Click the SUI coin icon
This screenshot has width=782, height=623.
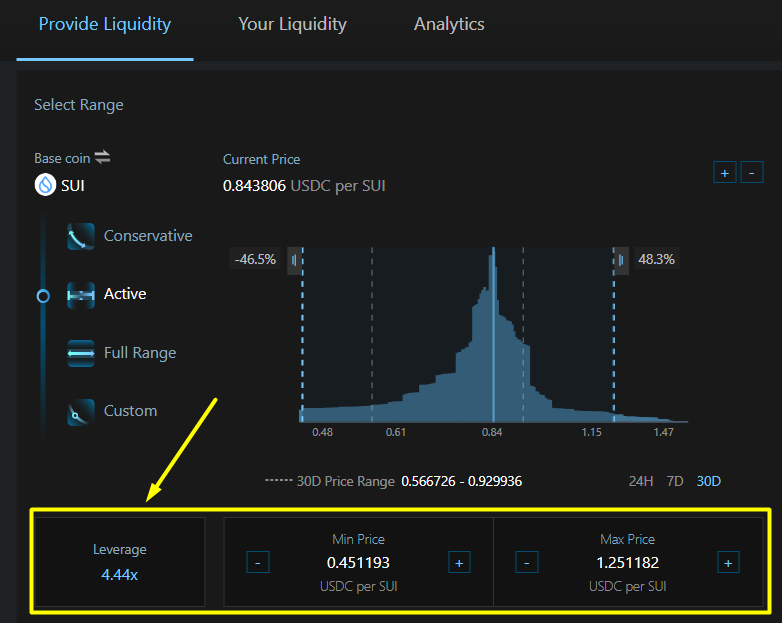pos(45,185)
